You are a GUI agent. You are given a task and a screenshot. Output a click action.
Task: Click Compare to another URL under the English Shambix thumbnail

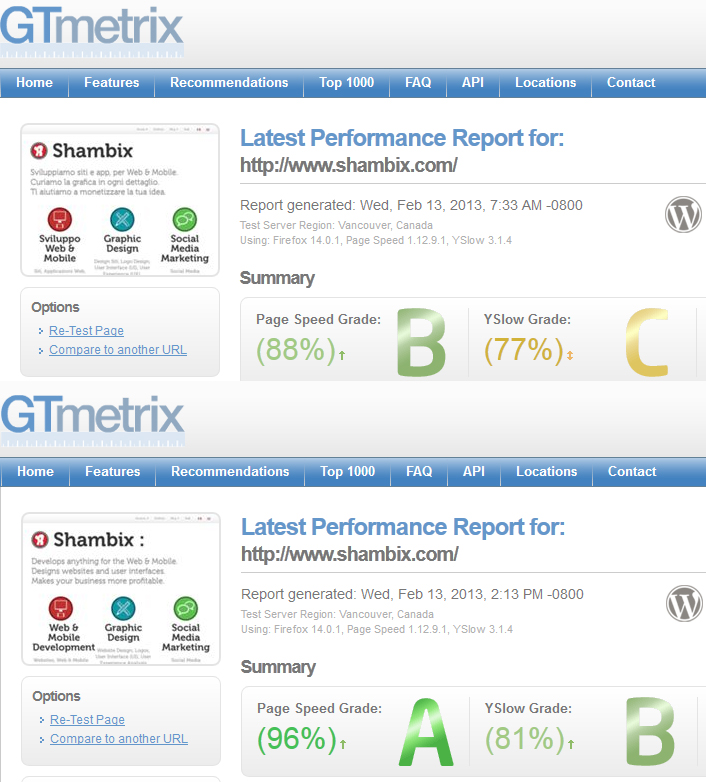click(x=119, y=739)
